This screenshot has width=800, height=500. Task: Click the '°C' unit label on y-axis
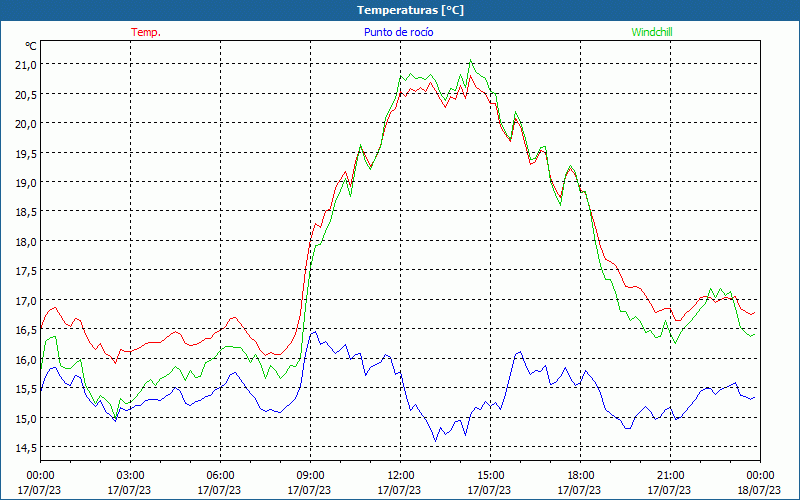[31, 46]
